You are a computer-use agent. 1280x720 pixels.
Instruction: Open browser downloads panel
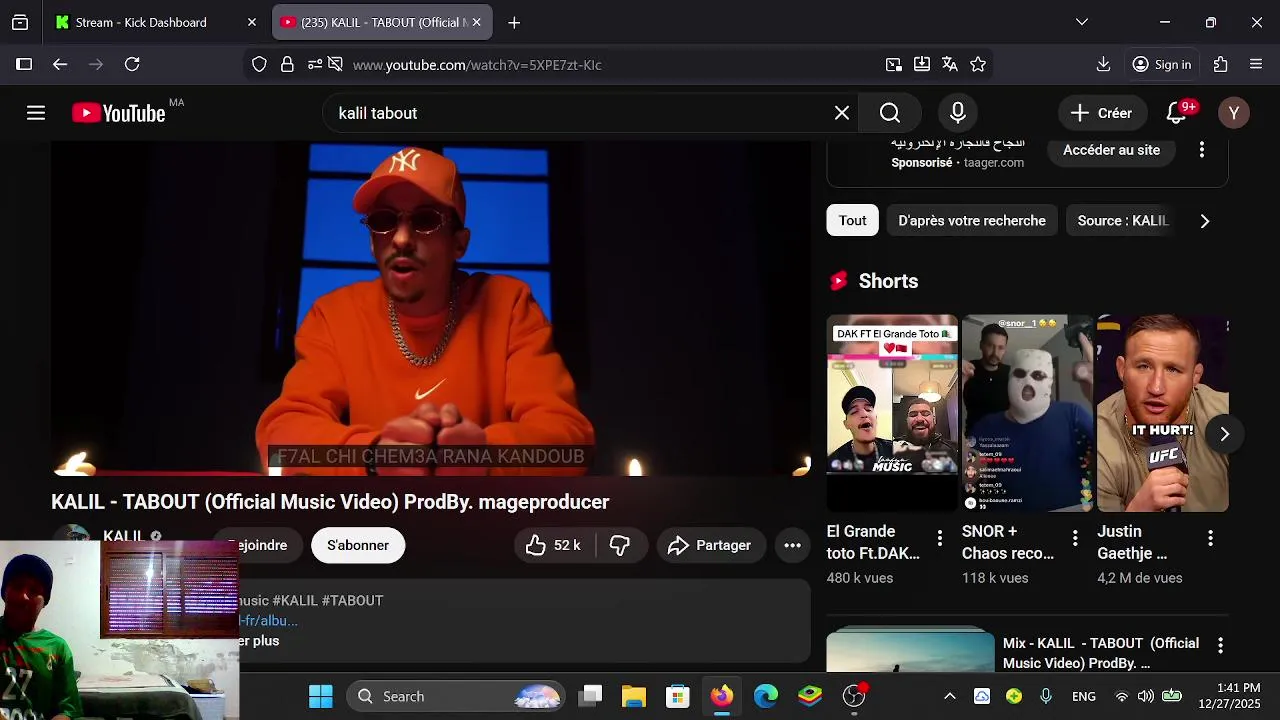1104,64
